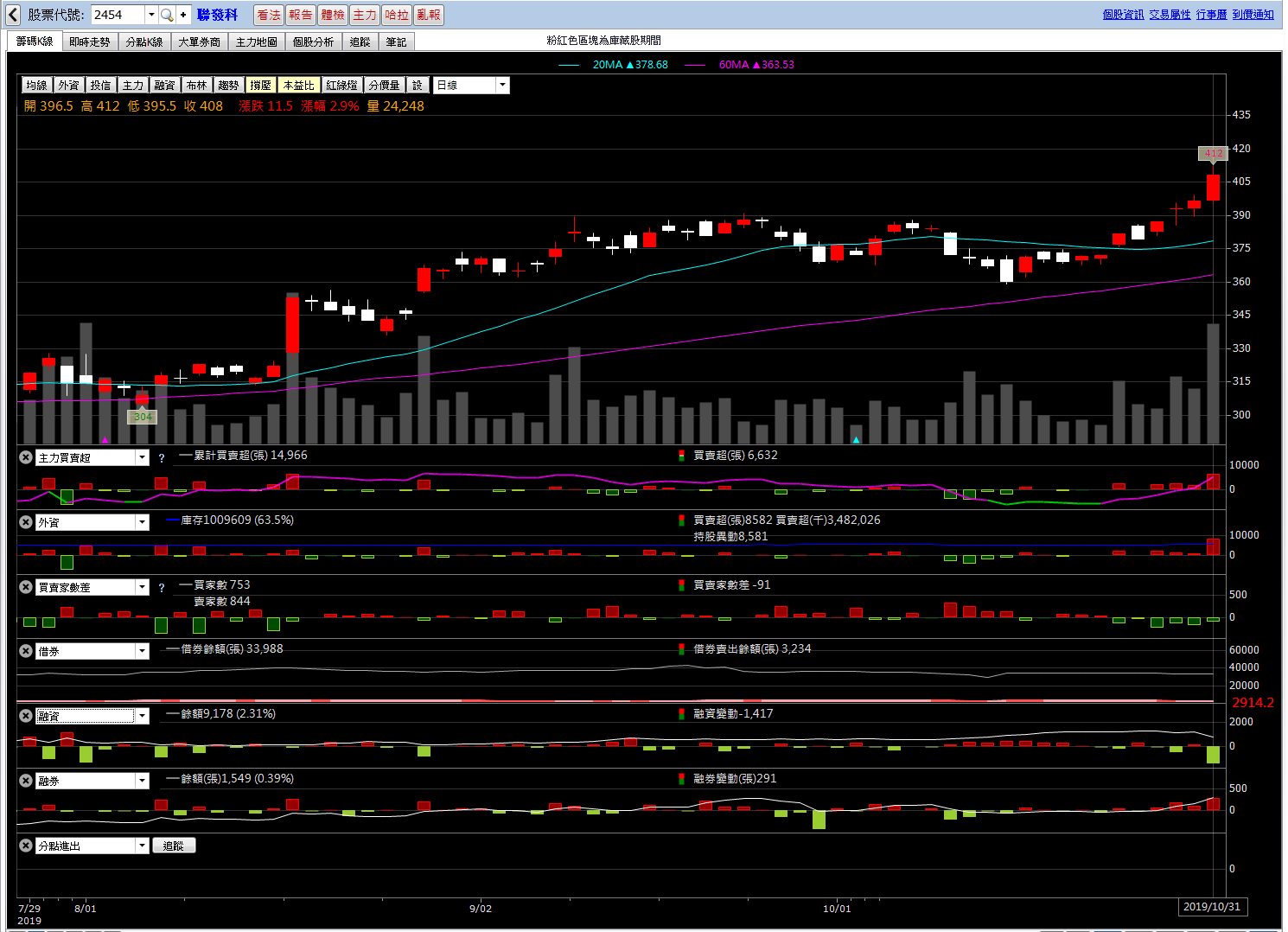Screen dimensions: 1288x932
Task: Click the plus icon next to the magnifier
Action: point(183,15)
